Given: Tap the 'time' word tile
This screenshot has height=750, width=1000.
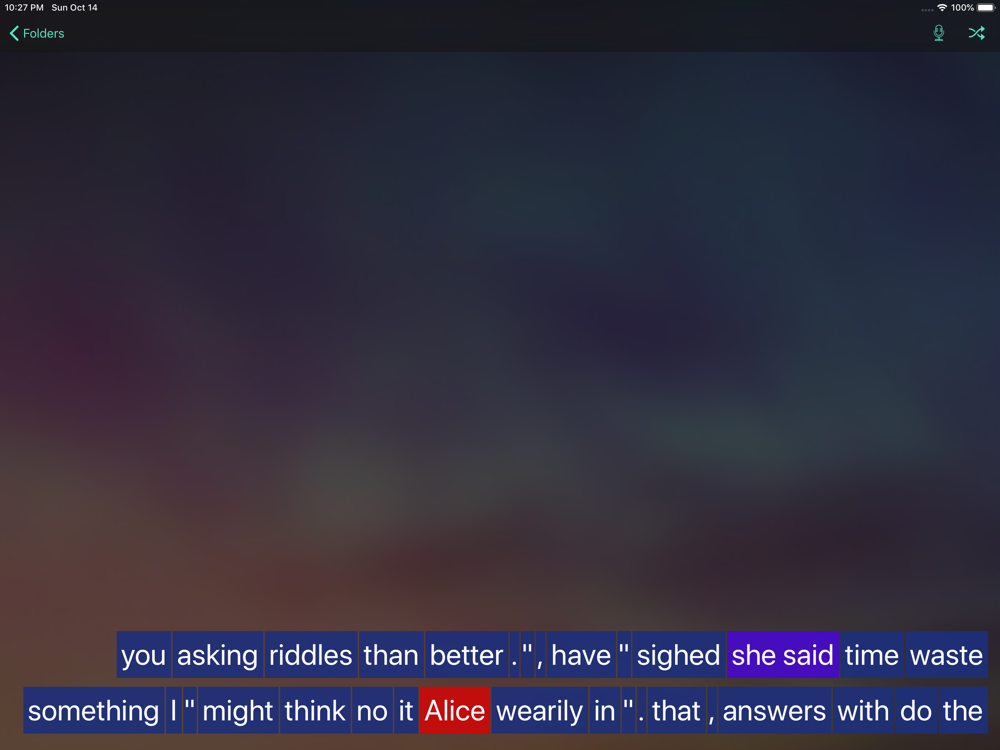Looking at the screenshot, I should pos(872,655).
